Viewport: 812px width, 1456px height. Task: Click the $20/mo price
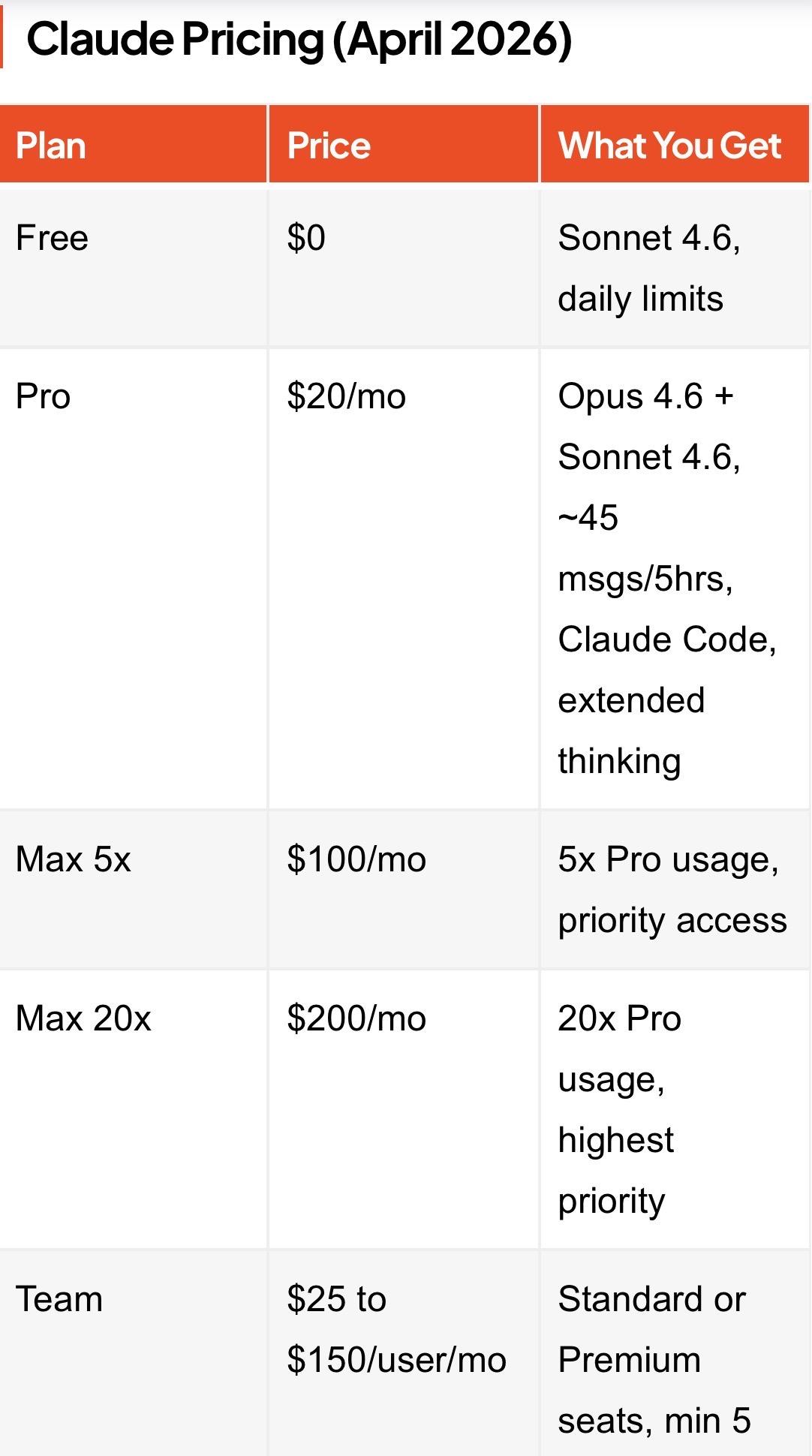[x=346, y=396]
